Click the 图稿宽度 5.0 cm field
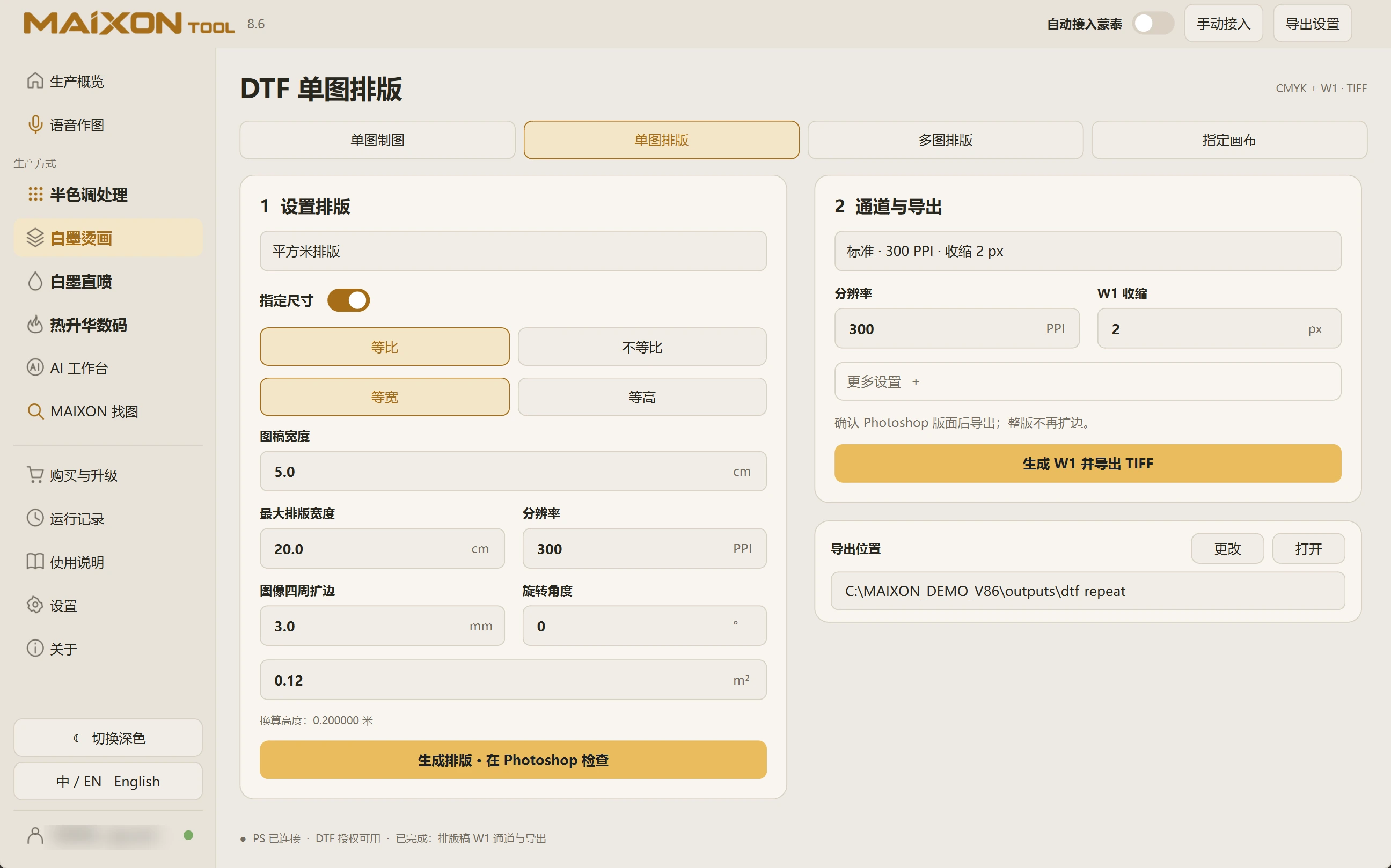The width and height of the screenshot is (1391, 868). 513,470
